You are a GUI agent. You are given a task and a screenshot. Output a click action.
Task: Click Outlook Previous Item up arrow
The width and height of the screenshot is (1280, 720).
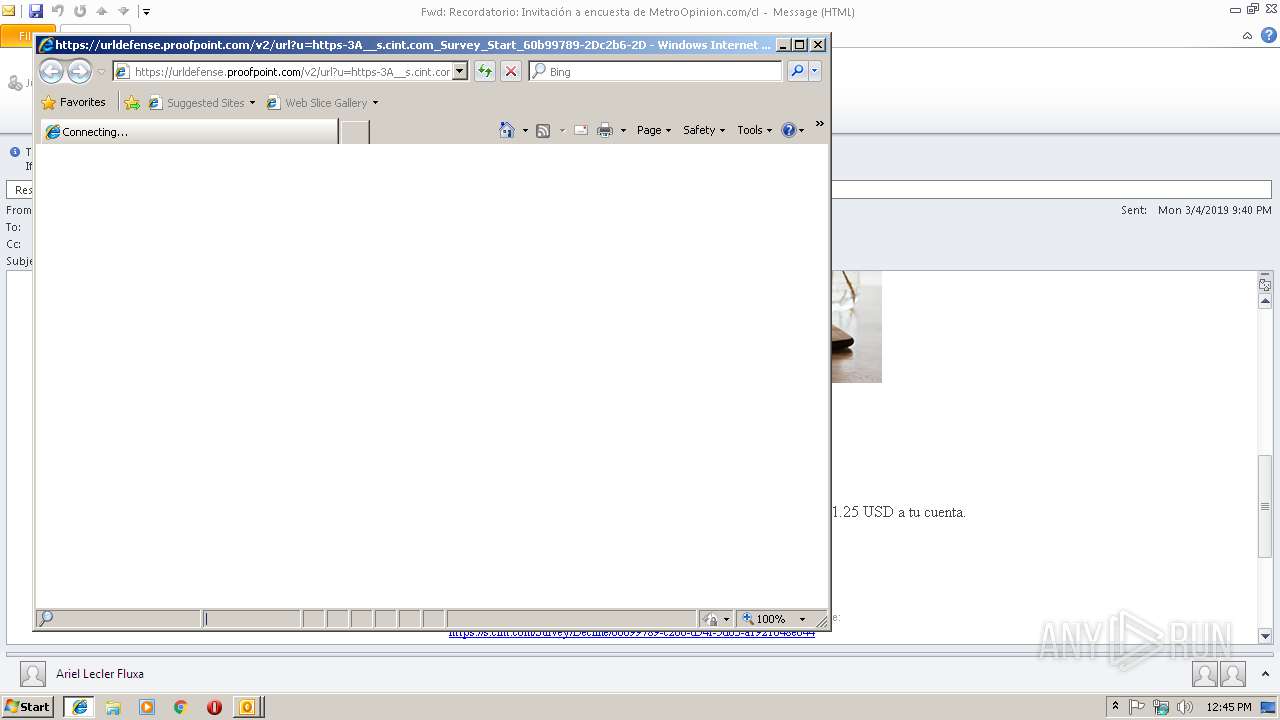tap(102, 11)
